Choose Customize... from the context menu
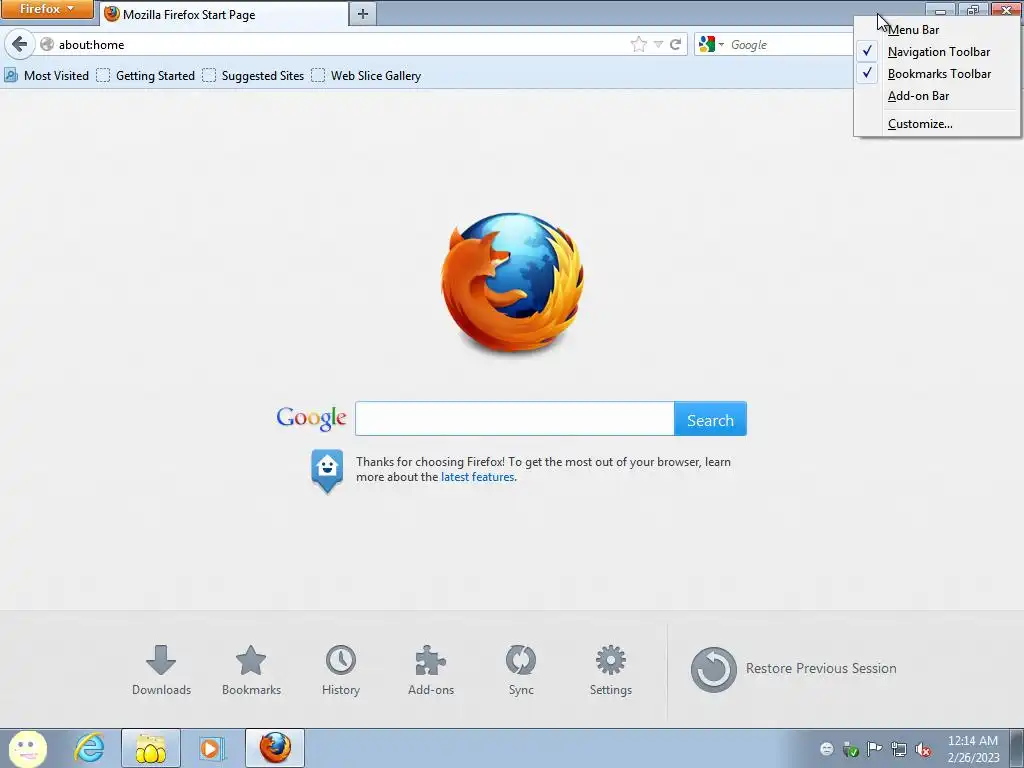This screenshot has width=1024, height=768. coord(937,123)
